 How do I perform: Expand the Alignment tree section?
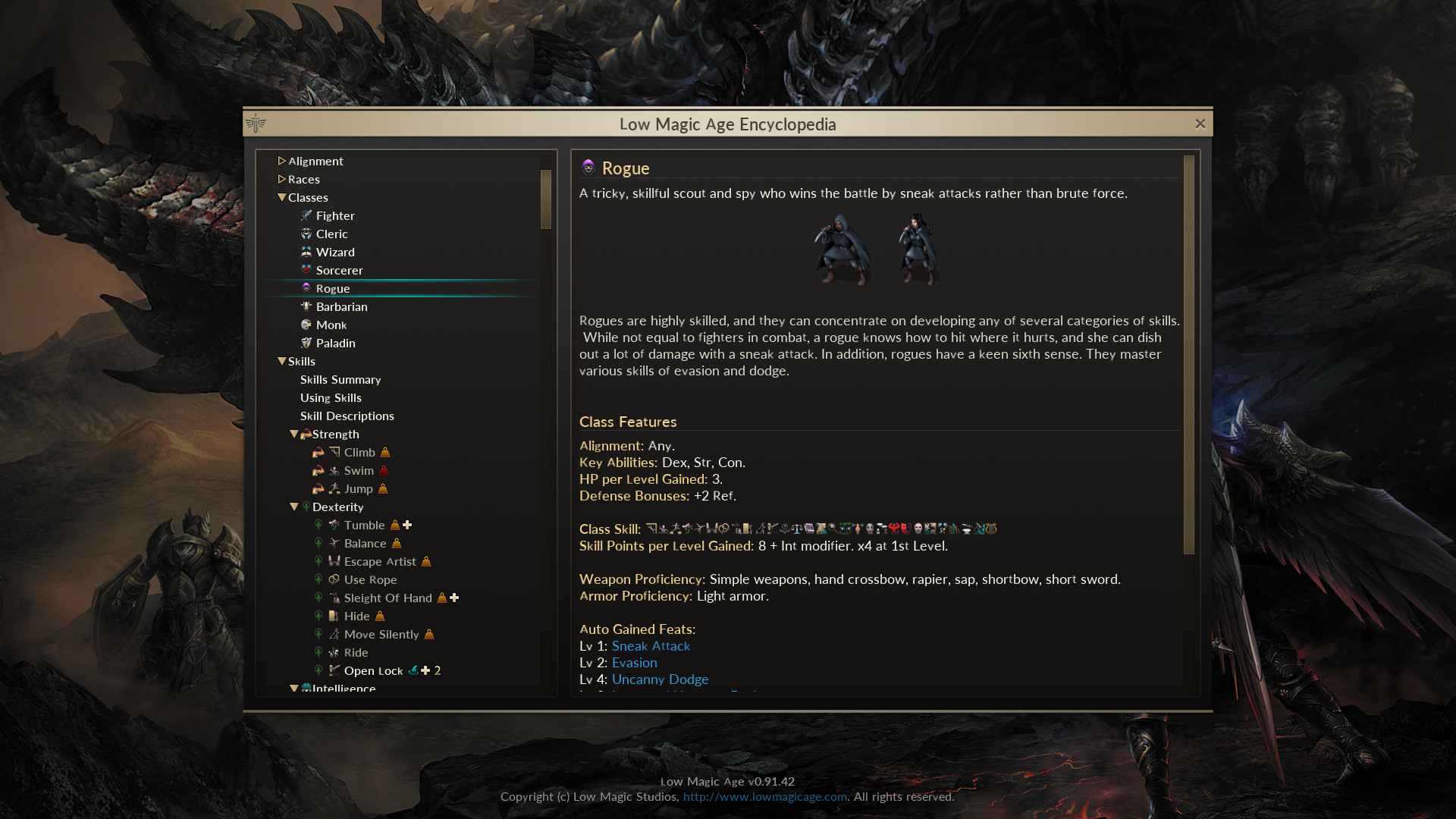coord(281,161)
